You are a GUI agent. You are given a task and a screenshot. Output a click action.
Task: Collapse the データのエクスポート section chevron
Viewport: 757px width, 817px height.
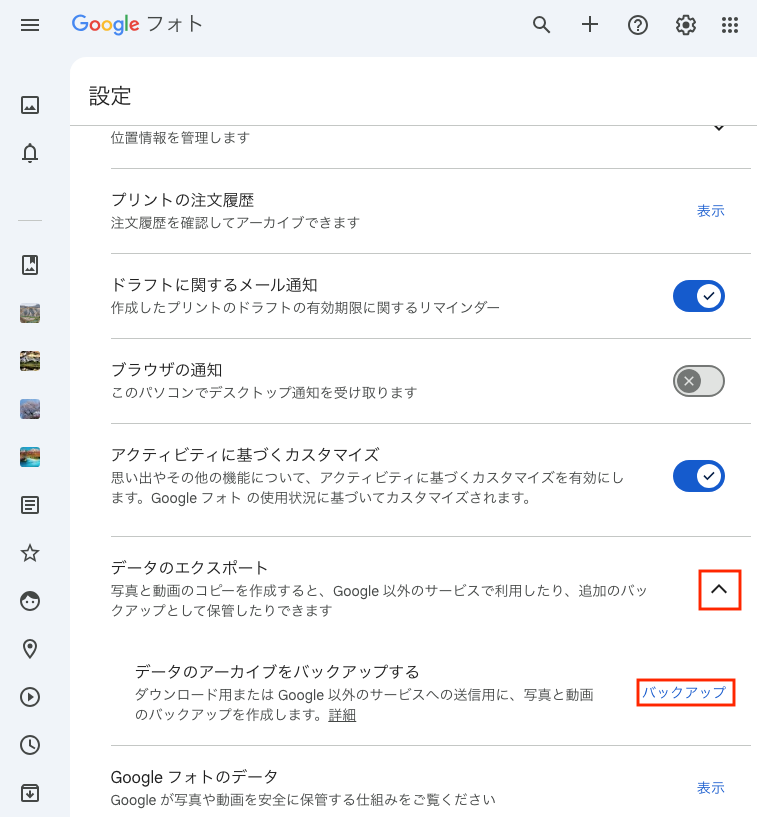719,589
